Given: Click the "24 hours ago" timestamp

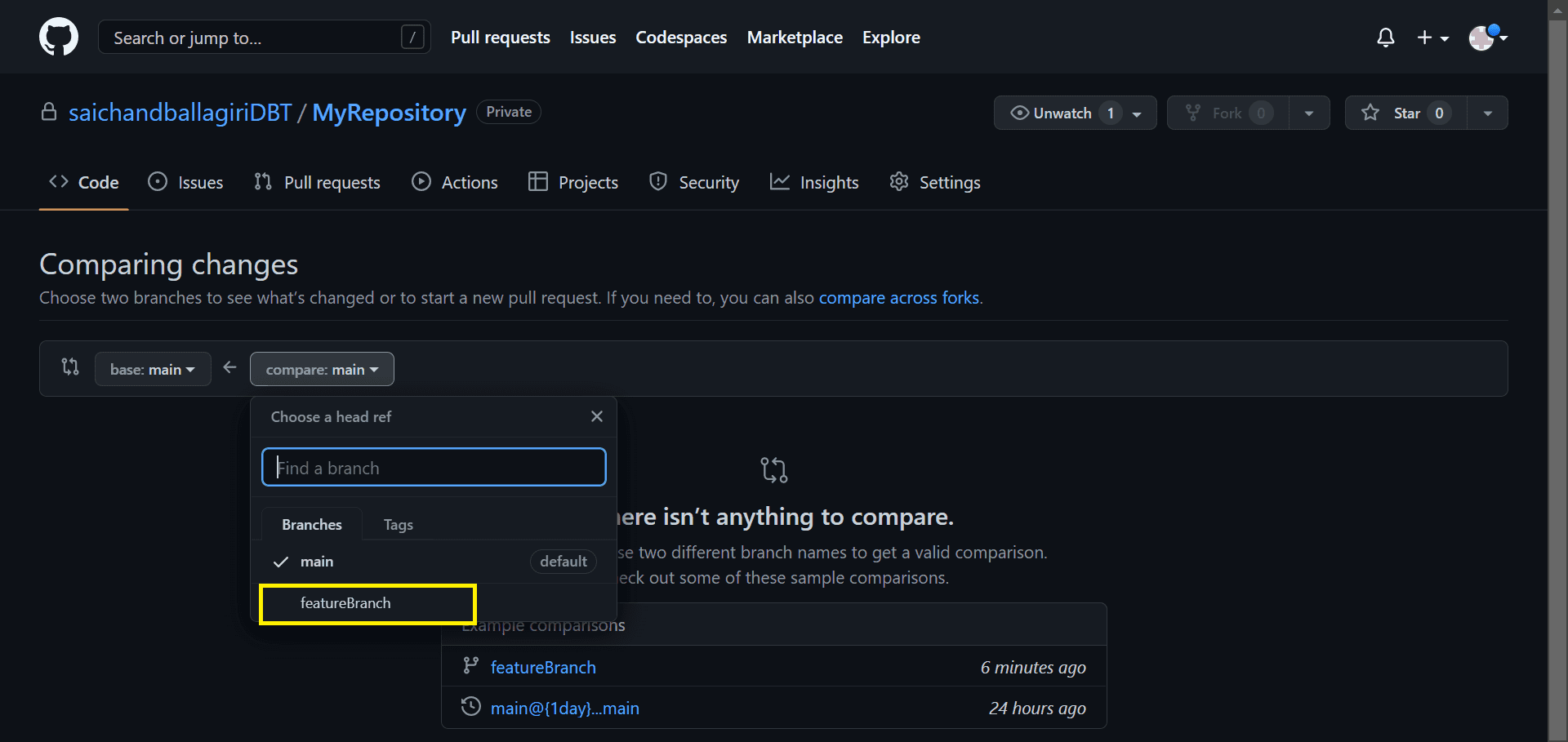Looking at the screenshot, I should [x=1037, y=708].
